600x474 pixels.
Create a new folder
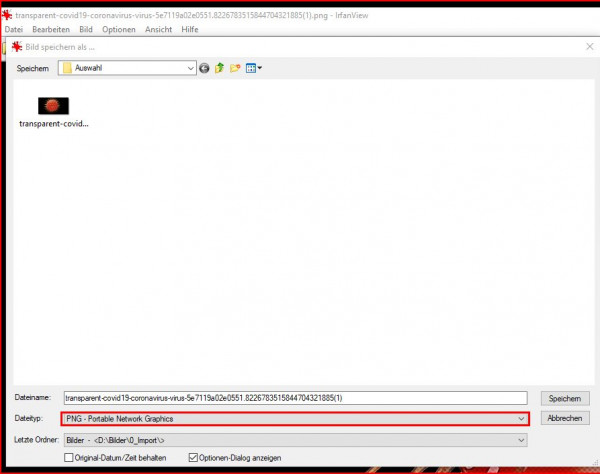(x=235, y=68)
